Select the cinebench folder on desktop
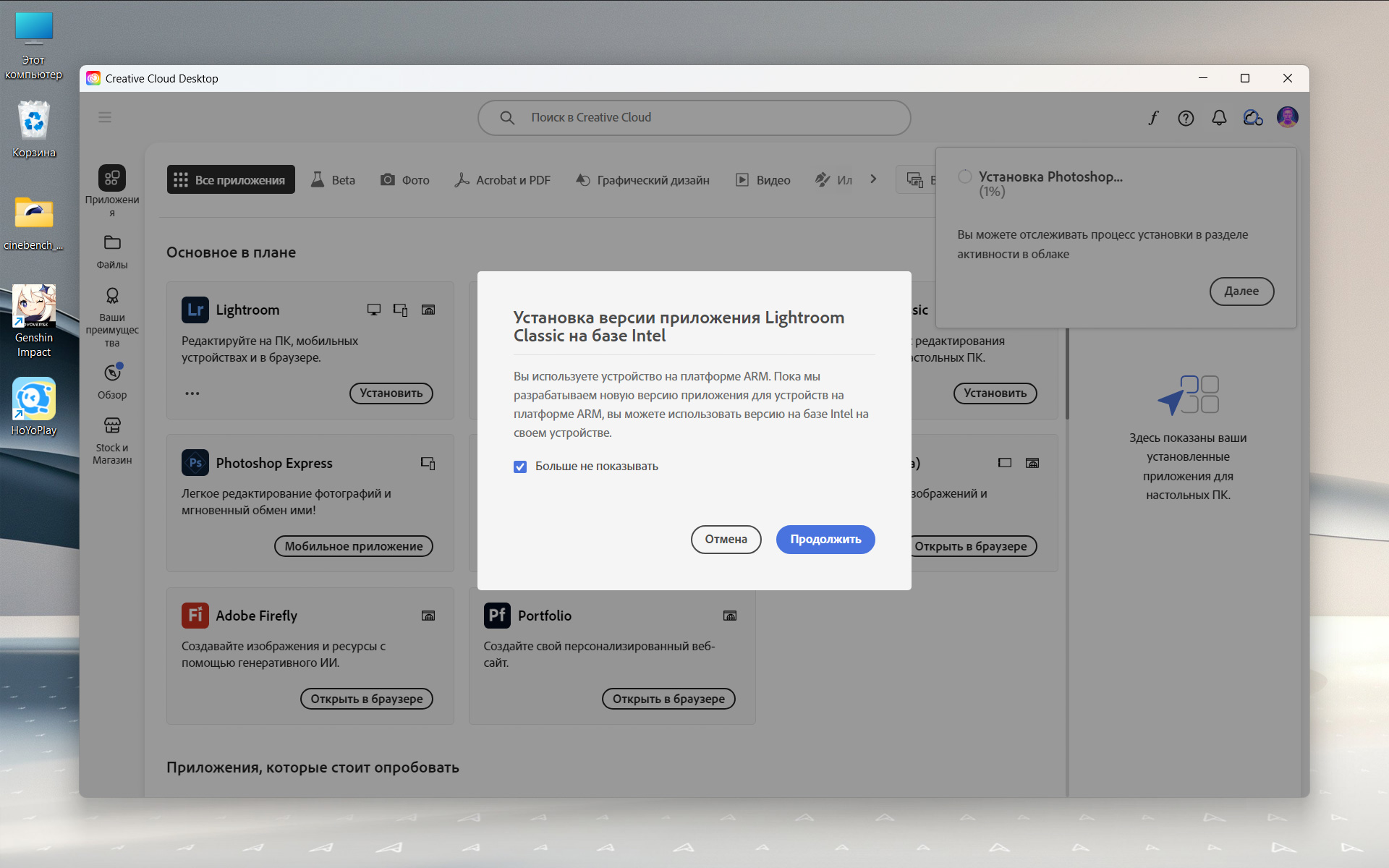The image size is (1389, 868). pyautogui.click(x=34, y=223)
